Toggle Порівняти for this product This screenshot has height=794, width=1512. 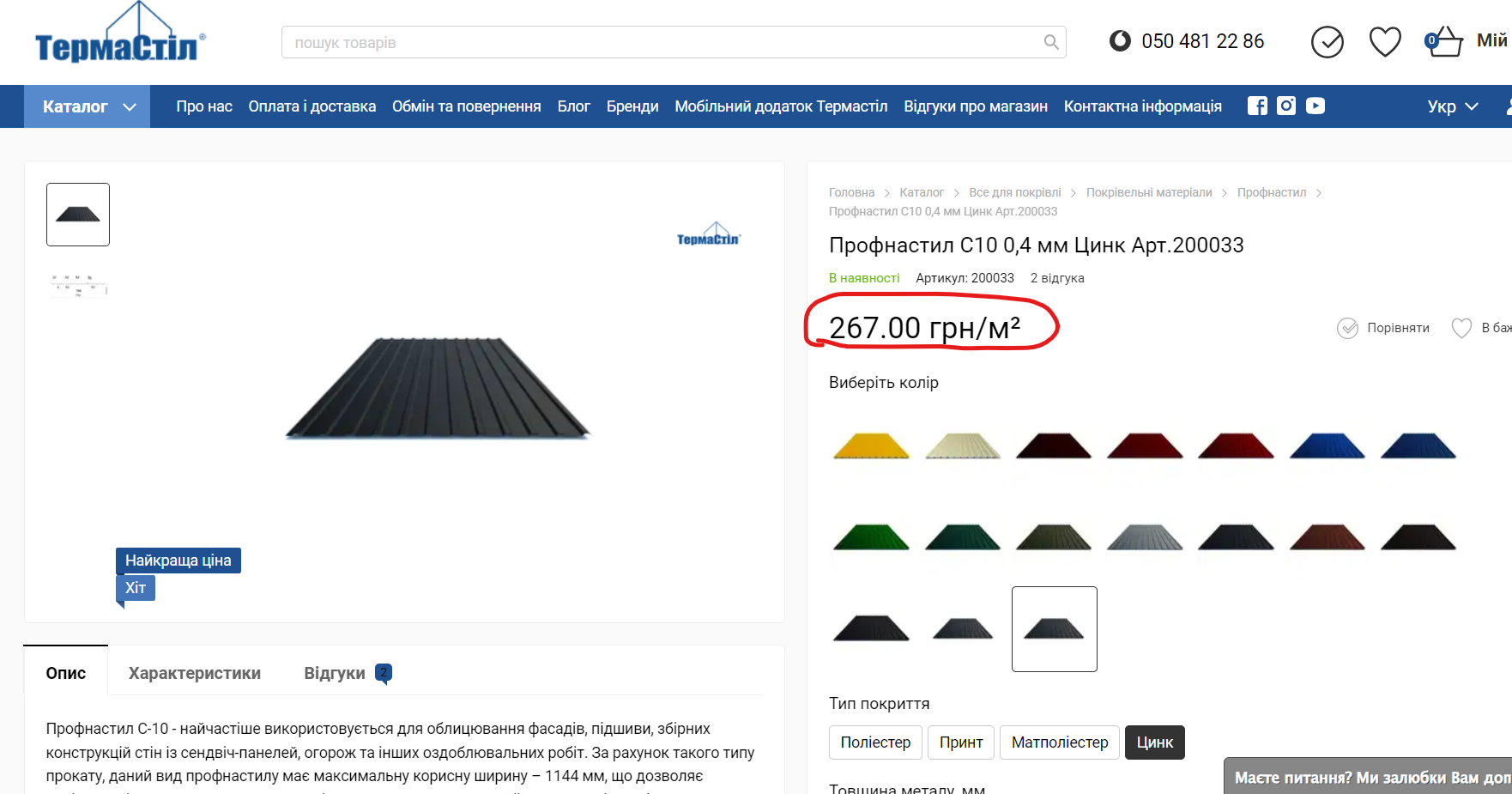point(1383,328)
